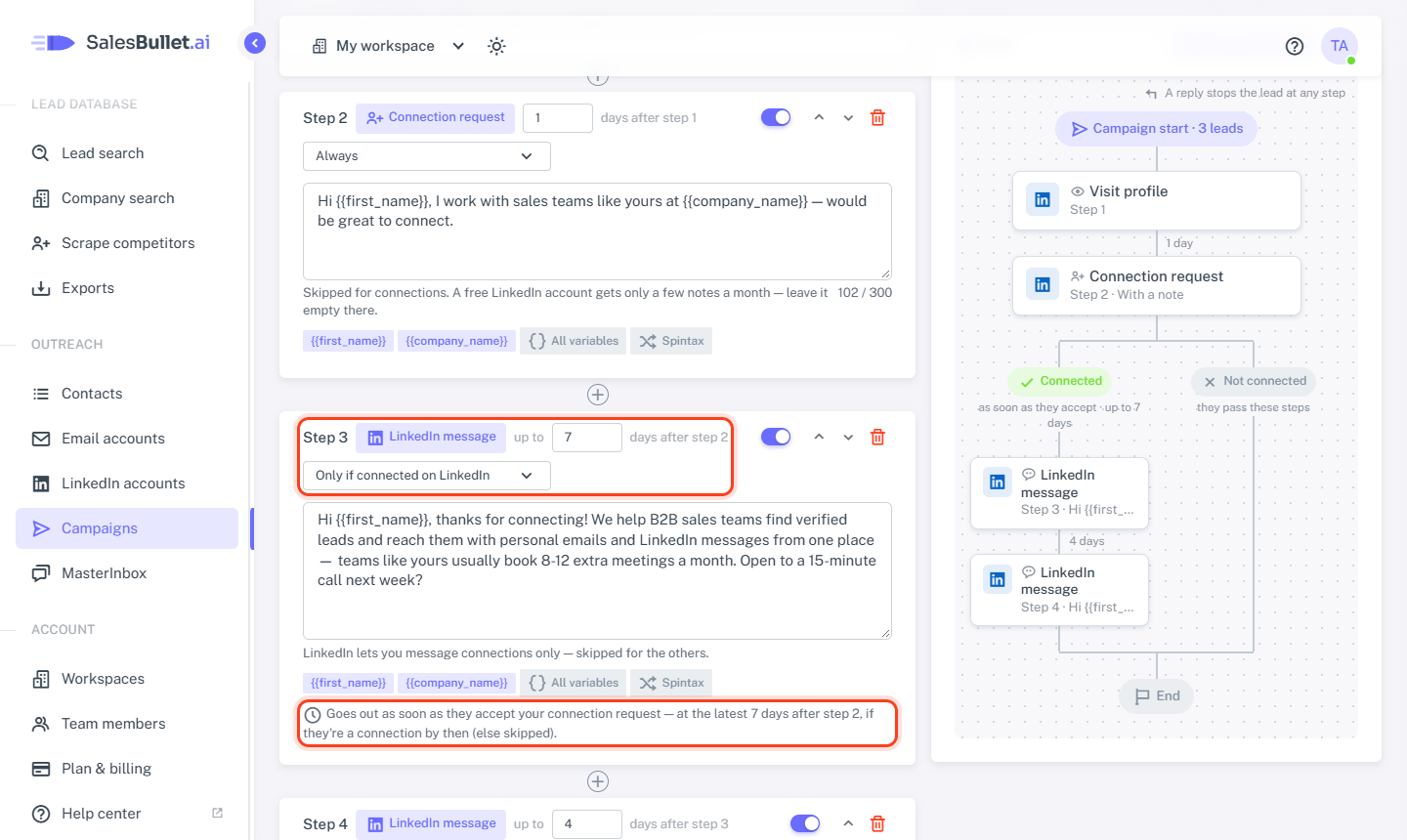Change Step 2 Connection request action type
The width and height of the screenshot is (1407, 840).
[x=436, y=117]
